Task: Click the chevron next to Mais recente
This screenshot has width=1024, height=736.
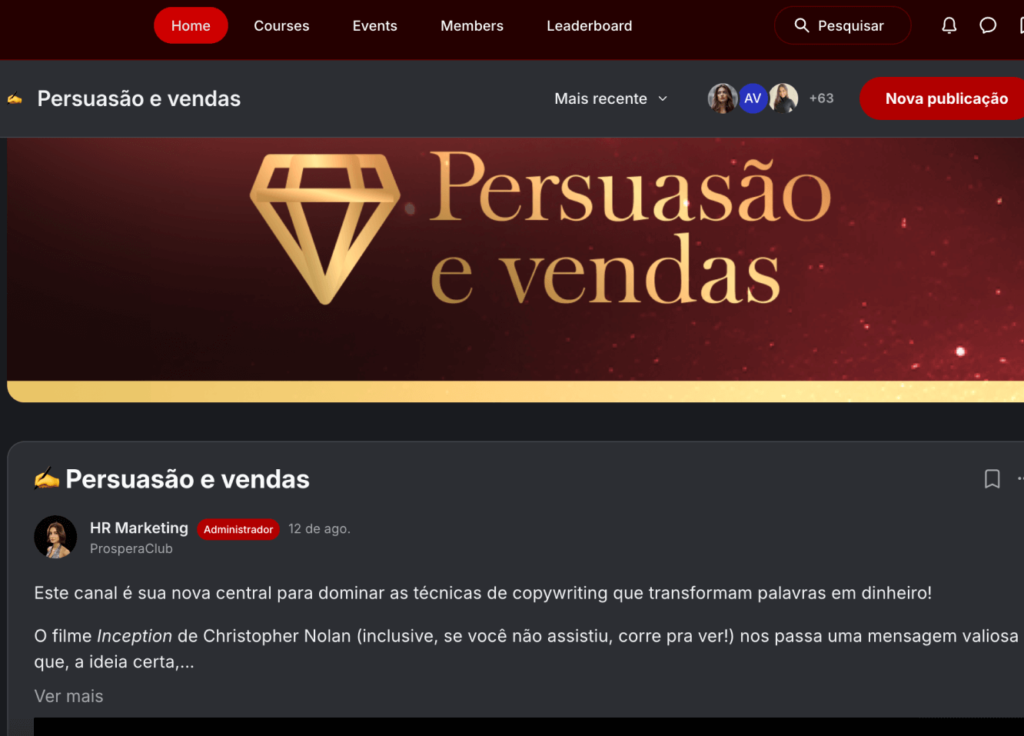Action: (662, 99)
